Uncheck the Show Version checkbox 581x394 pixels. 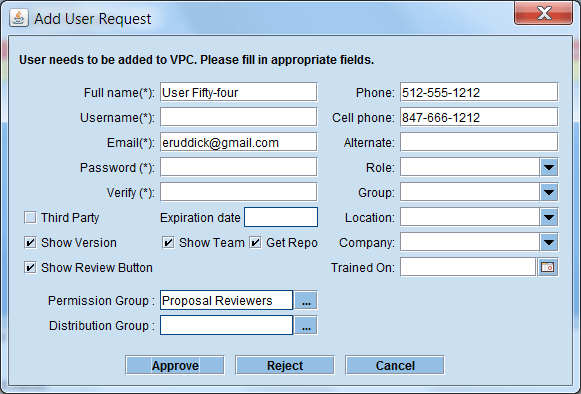pyautogui.click(x=30, y=243)
